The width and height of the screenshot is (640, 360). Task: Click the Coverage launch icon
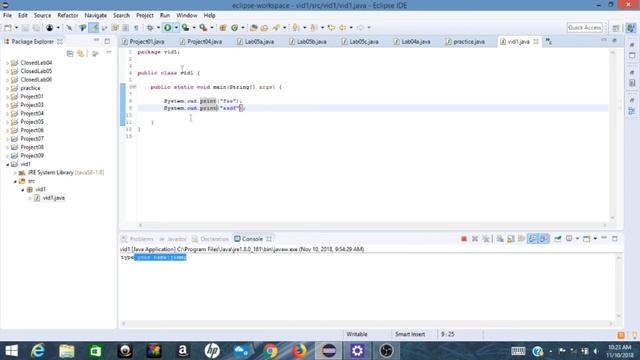185,28
